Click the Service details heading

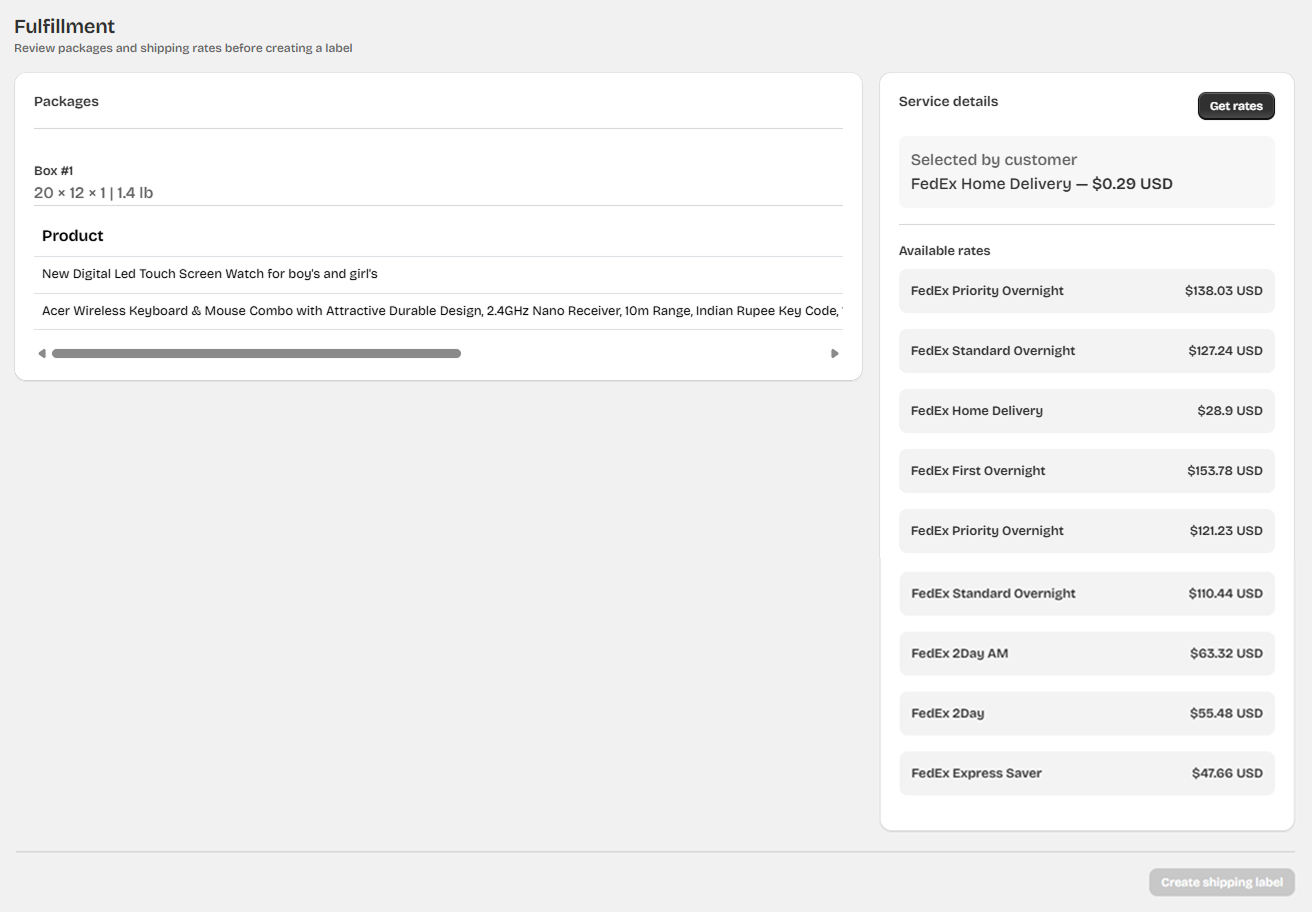point(948,101)
